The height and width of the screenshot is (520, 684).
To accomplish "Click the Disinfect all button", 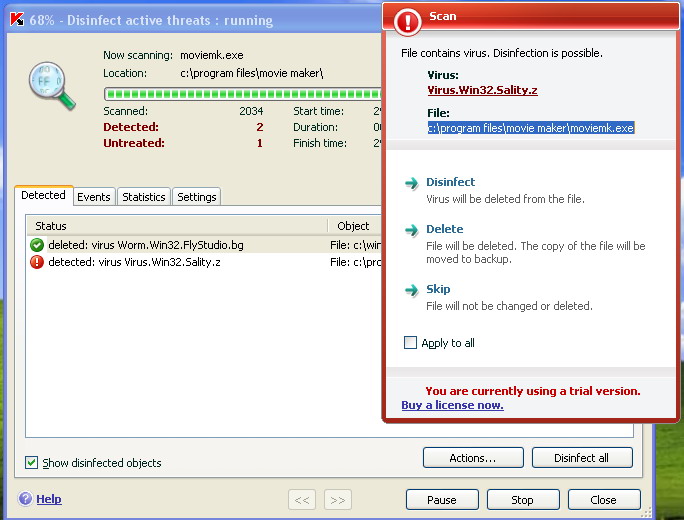I will click(x=582, y=458).
